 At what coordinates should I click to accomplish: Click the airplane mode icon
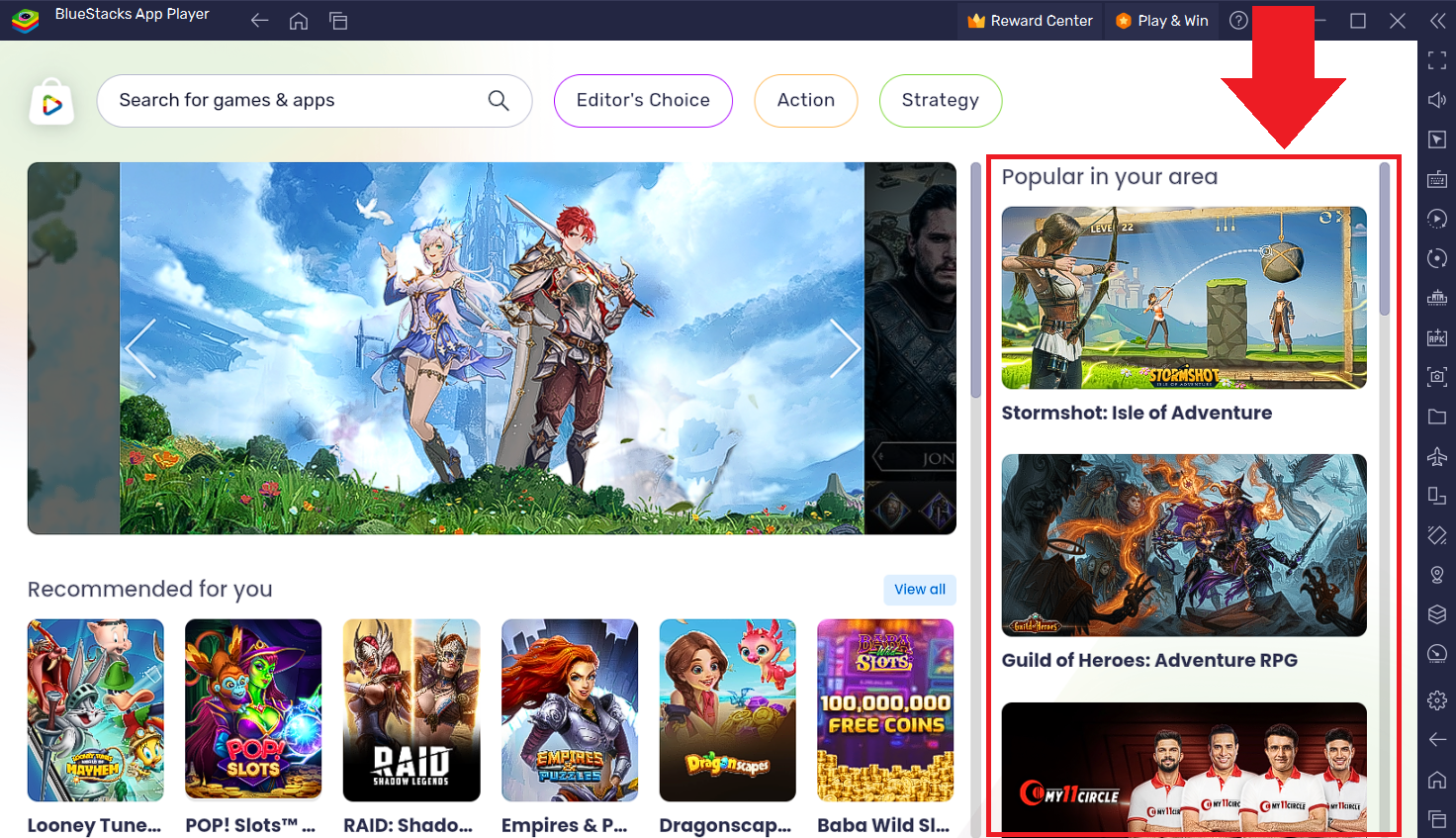[1437, 456]
